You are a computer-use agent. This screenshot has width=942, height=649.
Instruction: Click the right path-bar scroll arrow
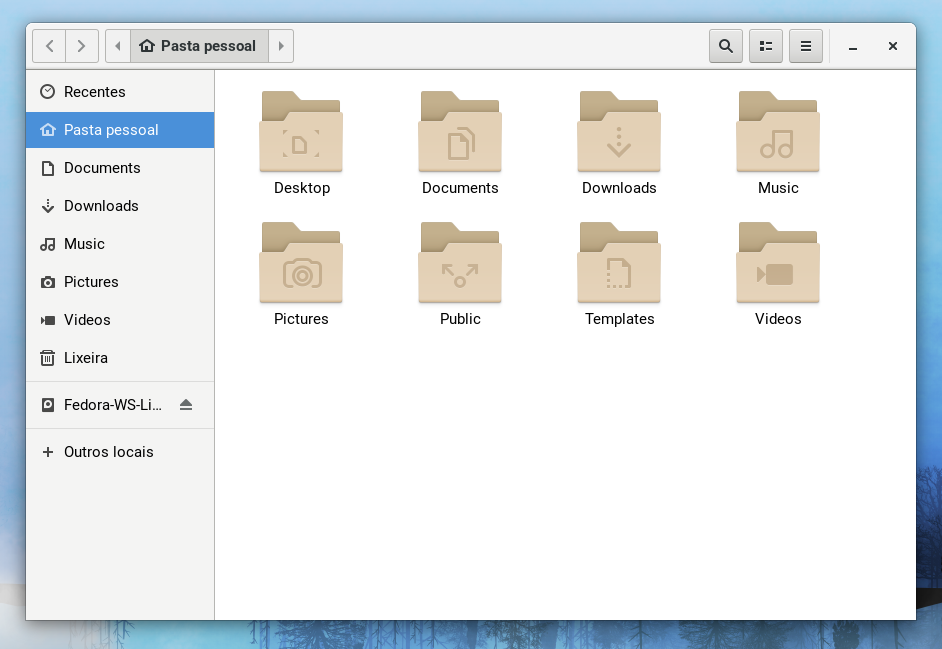pyautogui.click(x=281, y=46)
